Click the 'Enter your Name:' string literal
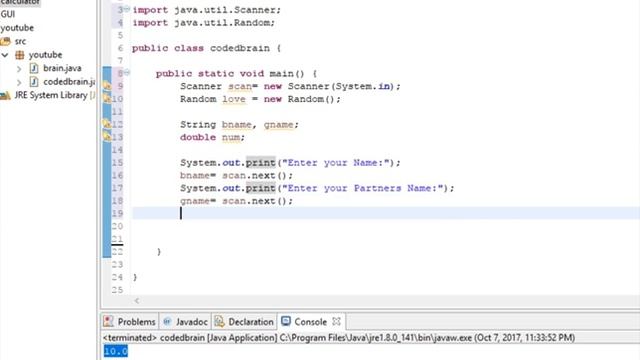 [336, 162]
